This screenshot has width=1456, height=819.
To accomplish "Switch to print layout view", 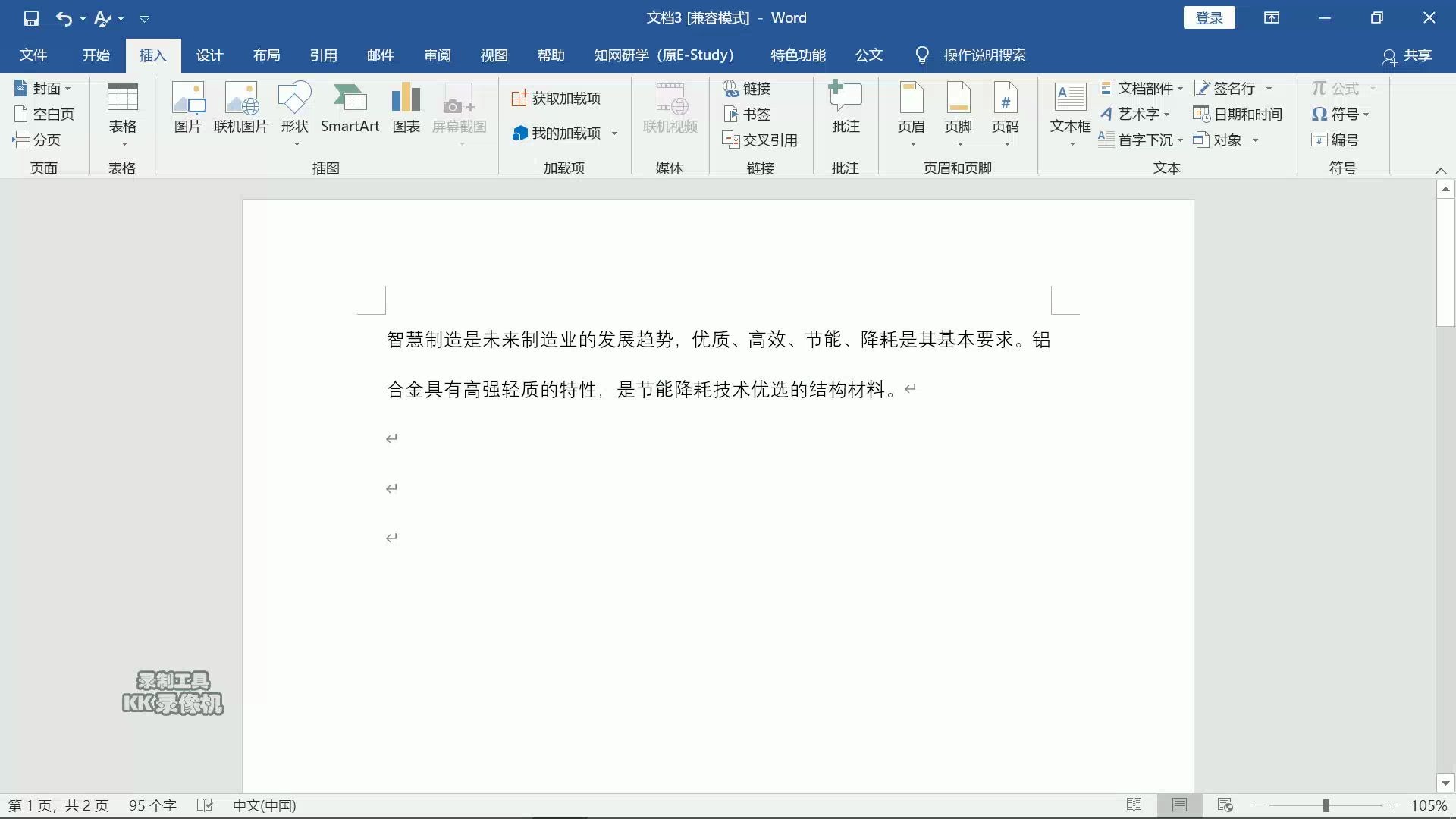I will (1179, 805).
